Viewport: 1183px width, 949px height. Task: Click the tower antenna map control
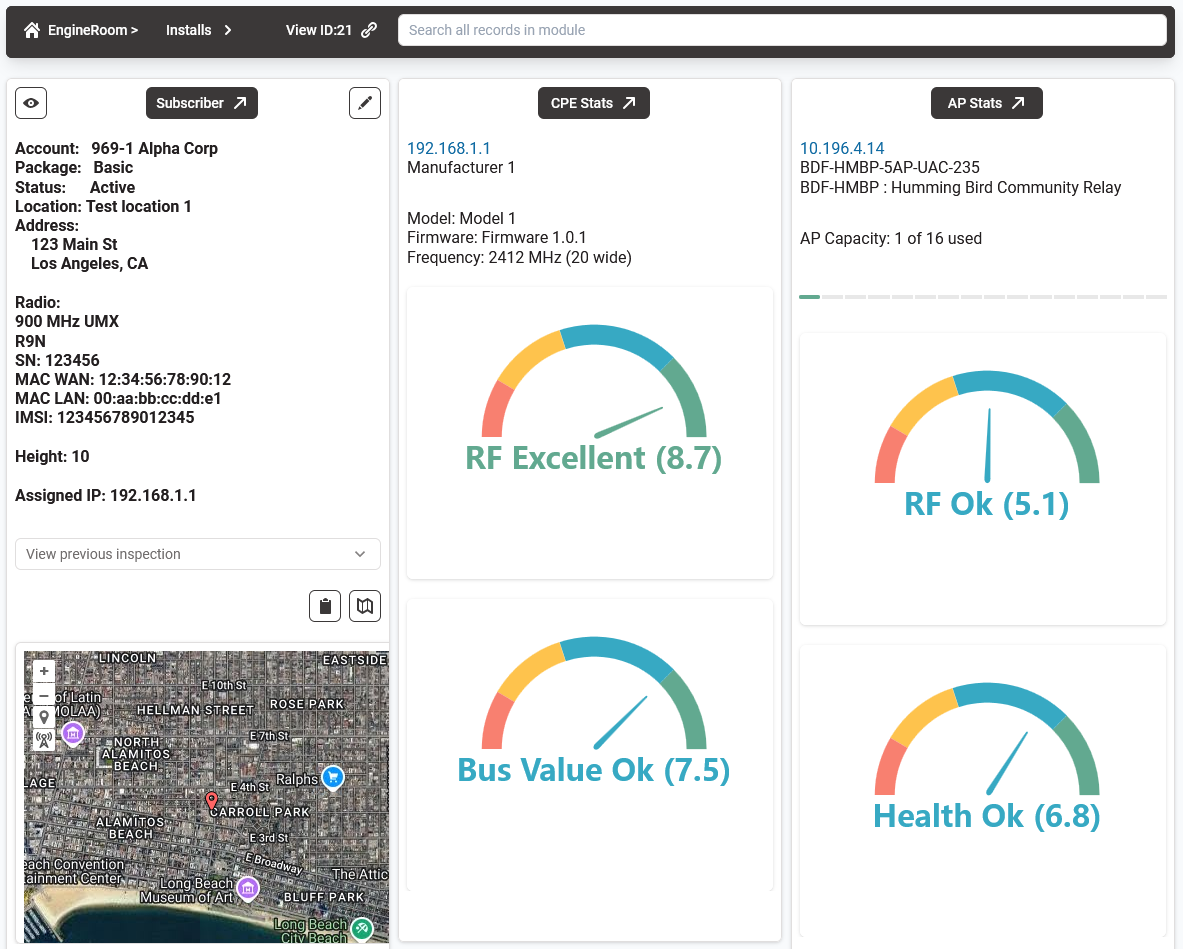[x=44, y=740]
